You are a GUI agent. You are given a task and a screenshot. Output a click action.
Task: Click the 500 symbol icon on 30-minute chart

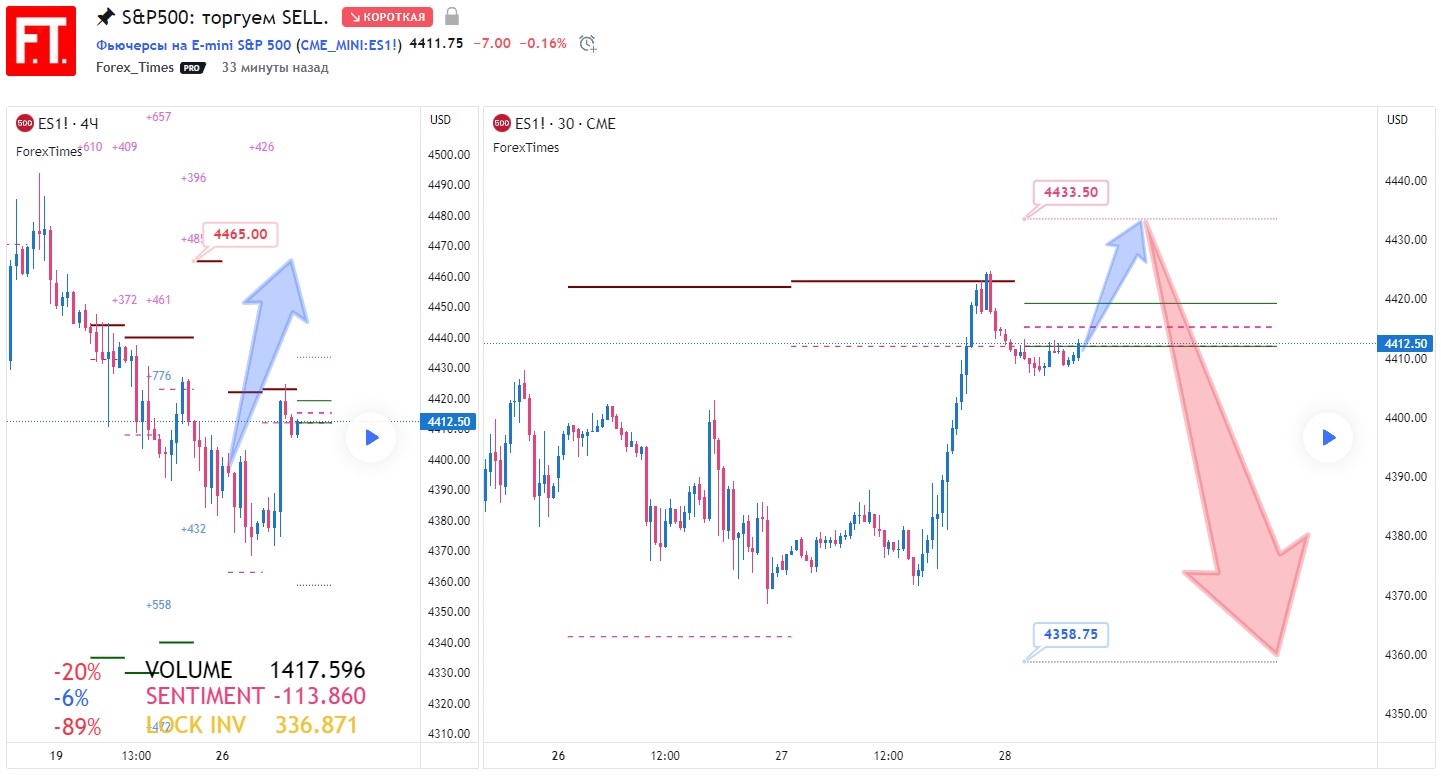[502, 124]
